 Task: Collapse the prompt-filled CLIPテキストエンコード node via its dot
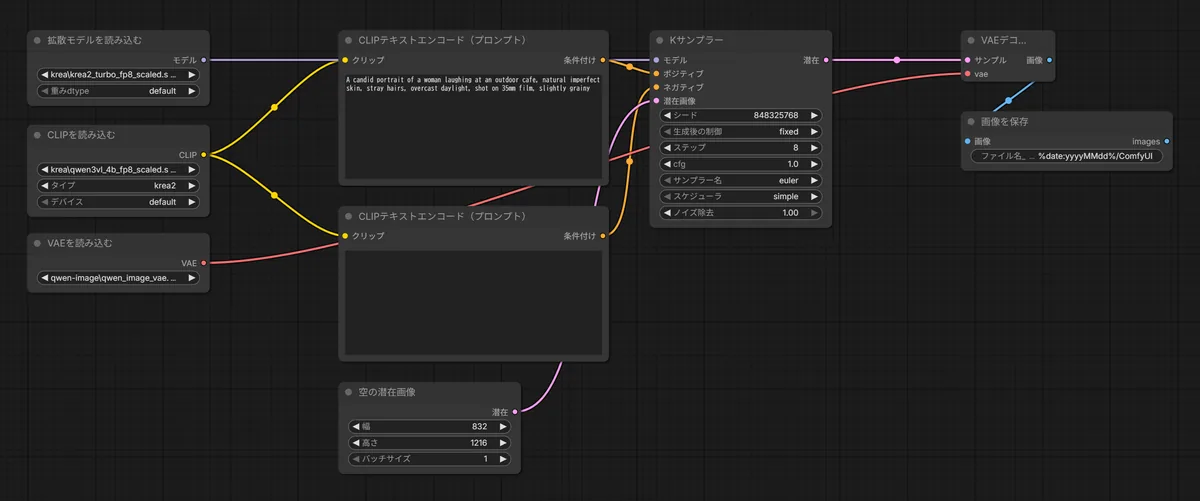point(348,40)
